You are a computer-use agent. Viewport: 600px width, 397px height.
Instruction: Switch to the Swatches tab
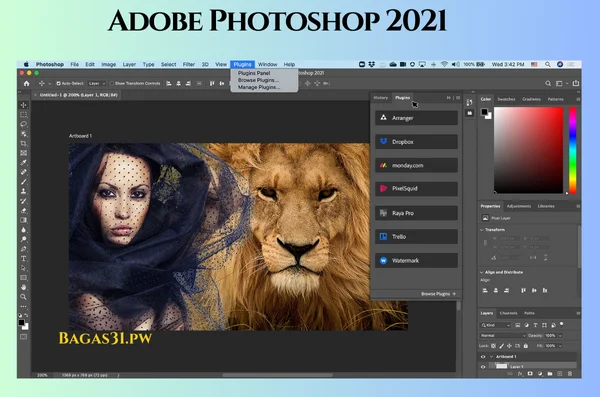tap(506, 99)
